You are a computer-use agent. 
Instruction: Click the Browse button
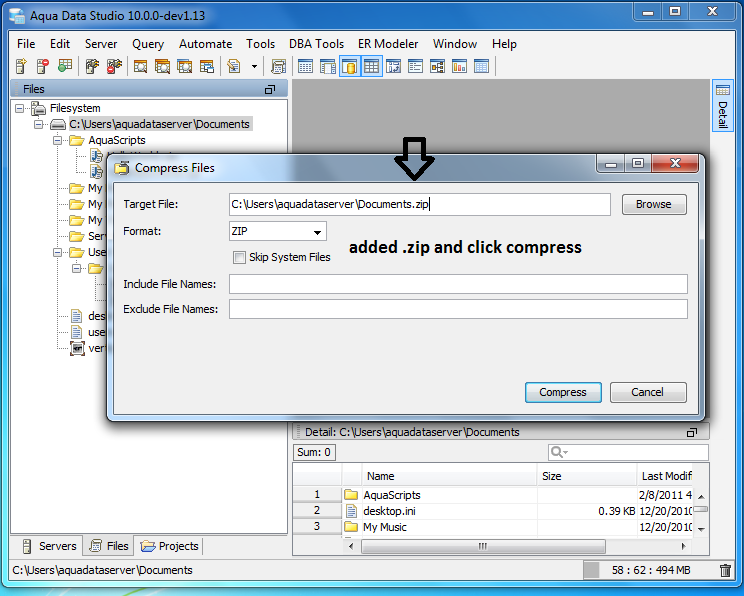[654, 205]
